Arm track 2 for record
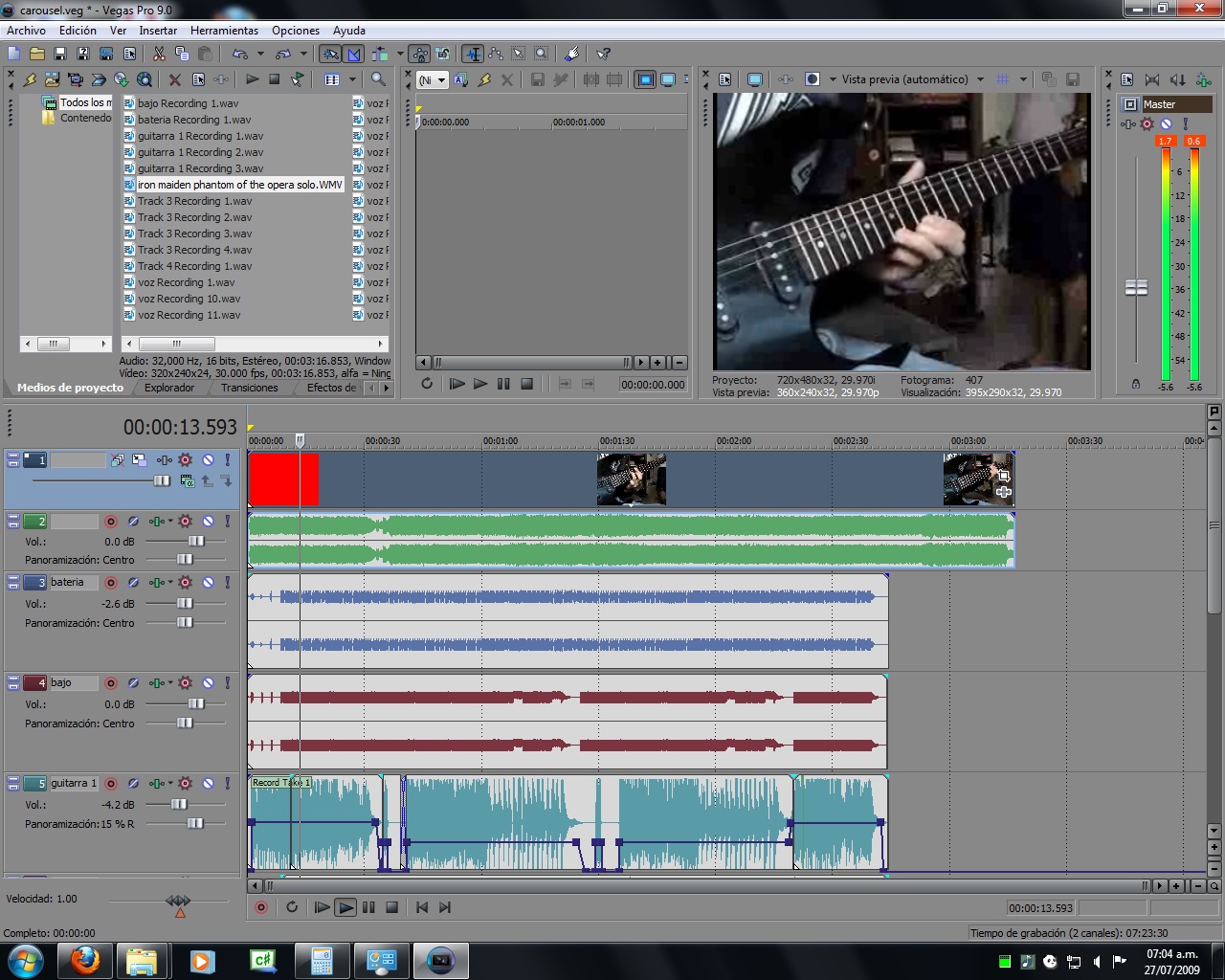This screenshot has height=980, width=1225. click(x=111, y=522)
